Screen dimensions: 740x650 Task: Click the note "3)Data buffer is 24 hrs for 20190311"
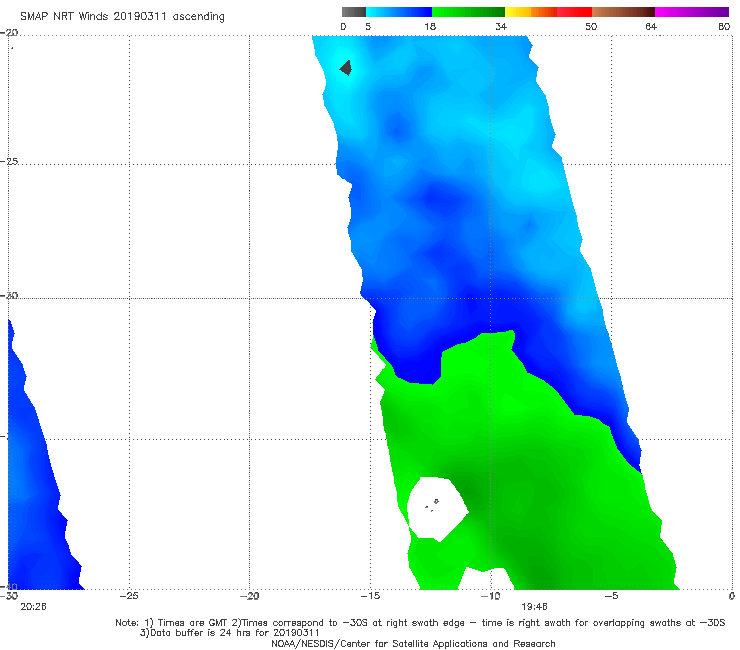pyautogui.click(x=230, y=633)
